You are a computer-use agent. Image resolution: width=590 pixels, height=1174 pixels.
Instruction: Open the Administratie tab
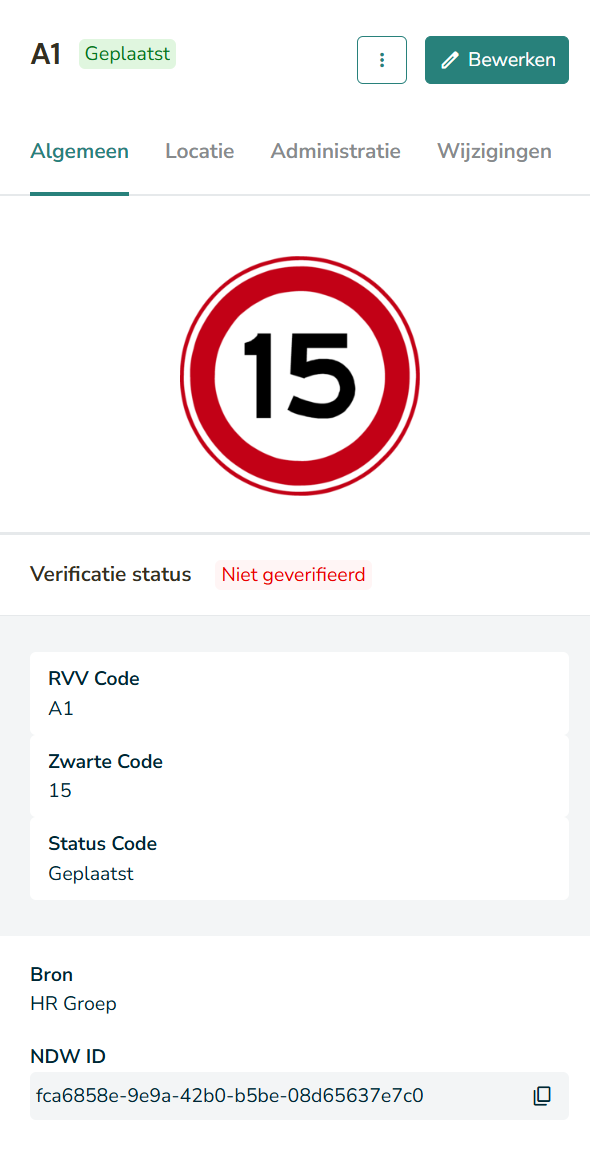[x=335, y=151]
